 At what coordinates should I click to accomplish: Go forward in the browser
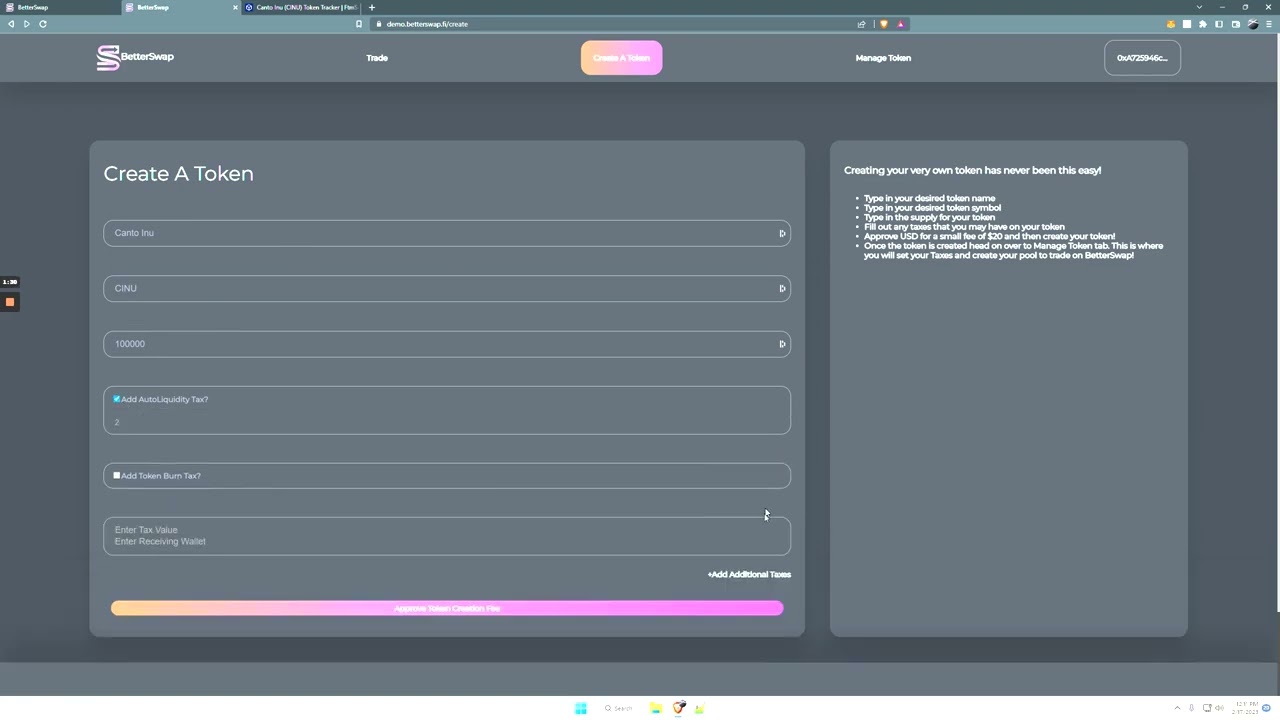26,24
